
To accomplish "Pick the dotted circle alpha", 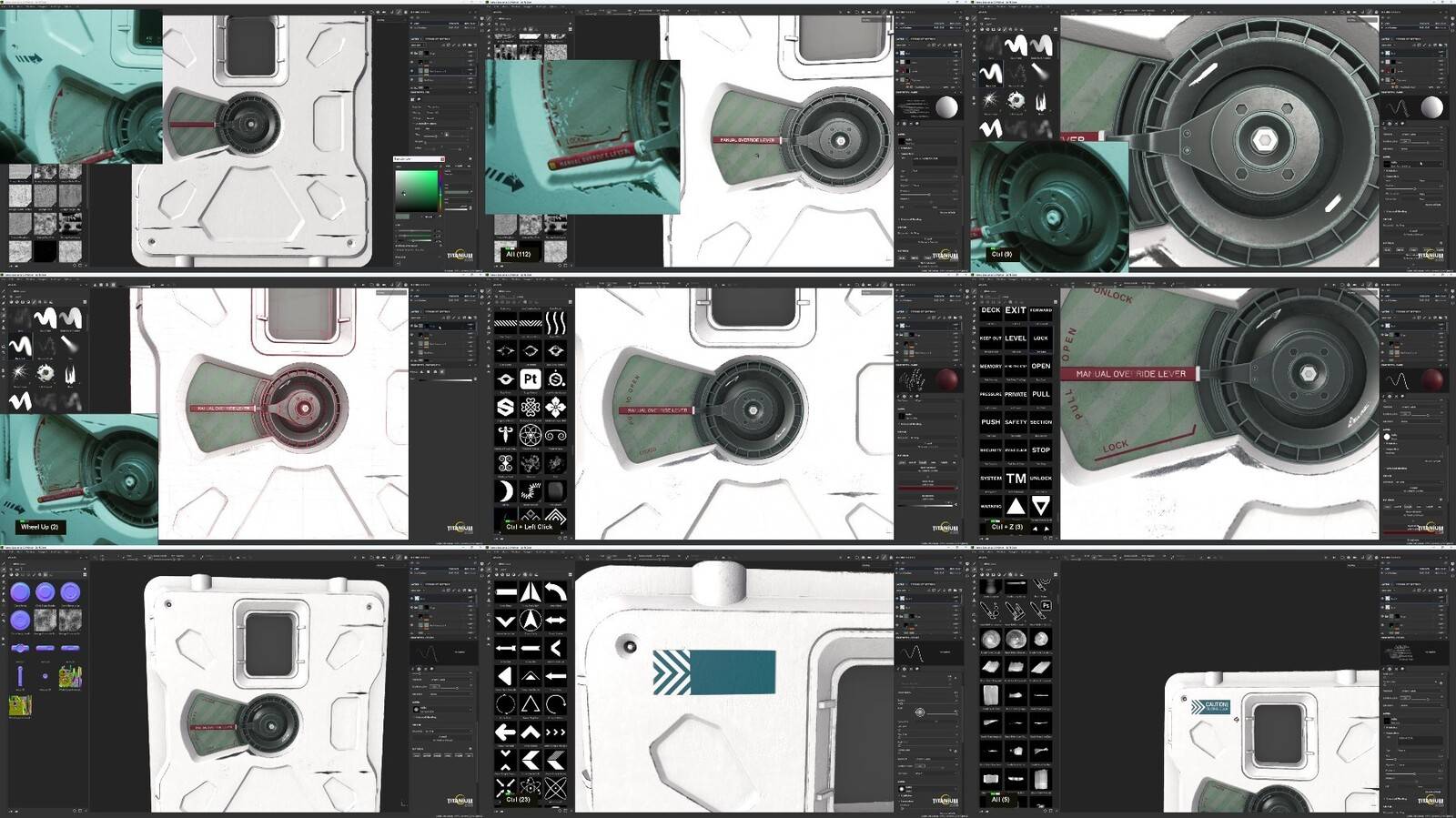I will pyautogui.click(x=506, y=704).
